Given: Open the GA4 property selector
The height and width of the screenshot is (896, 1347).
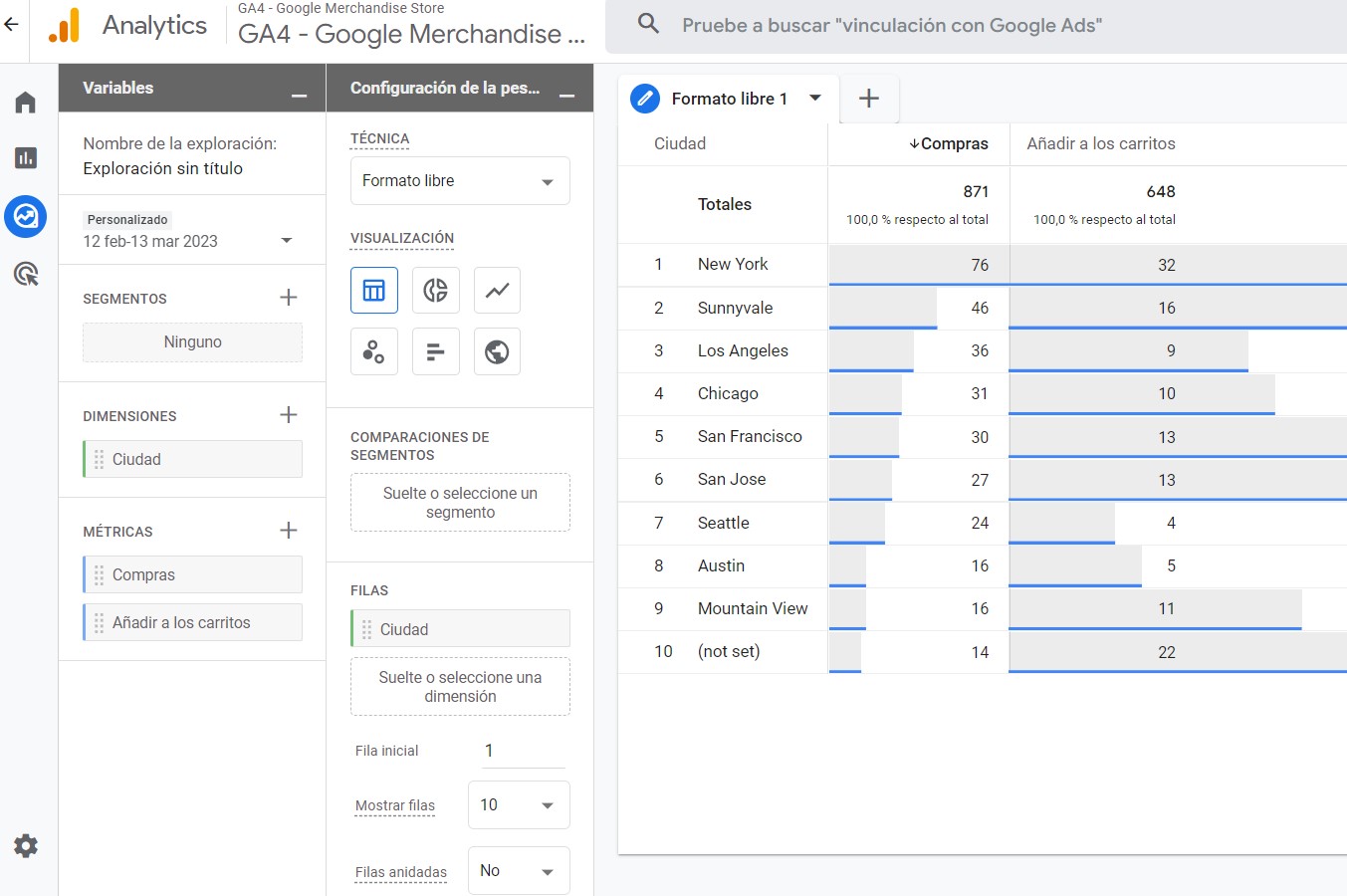Looking at the screenshot, I should 412,26.
